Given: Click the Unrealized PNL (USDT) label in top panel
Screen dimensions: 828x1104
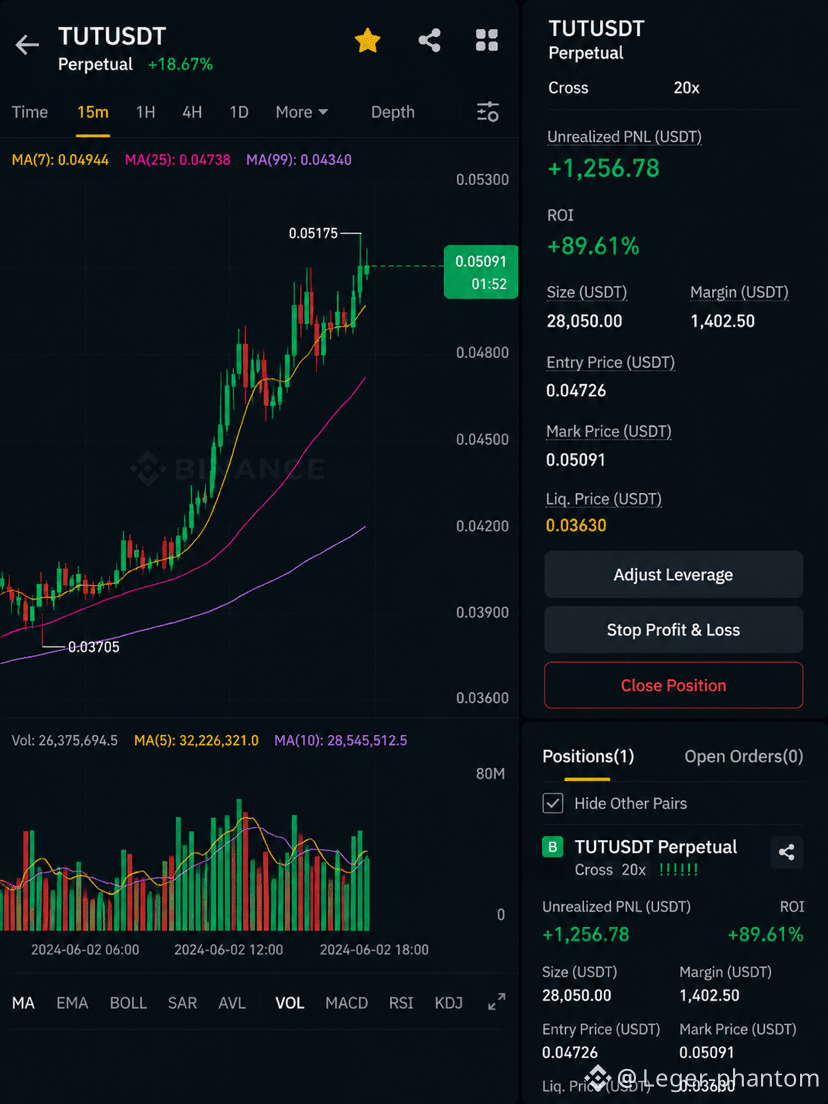Looking at the screenshot, I should pos(625,137).
